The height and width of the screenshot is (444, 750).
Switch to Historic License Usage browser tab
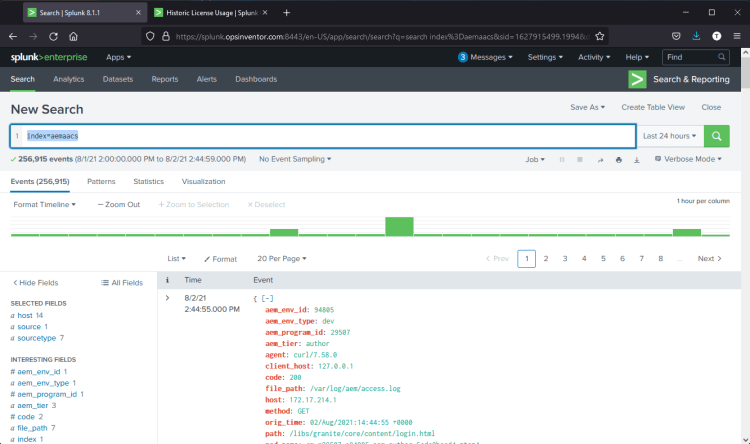(211, 13)
